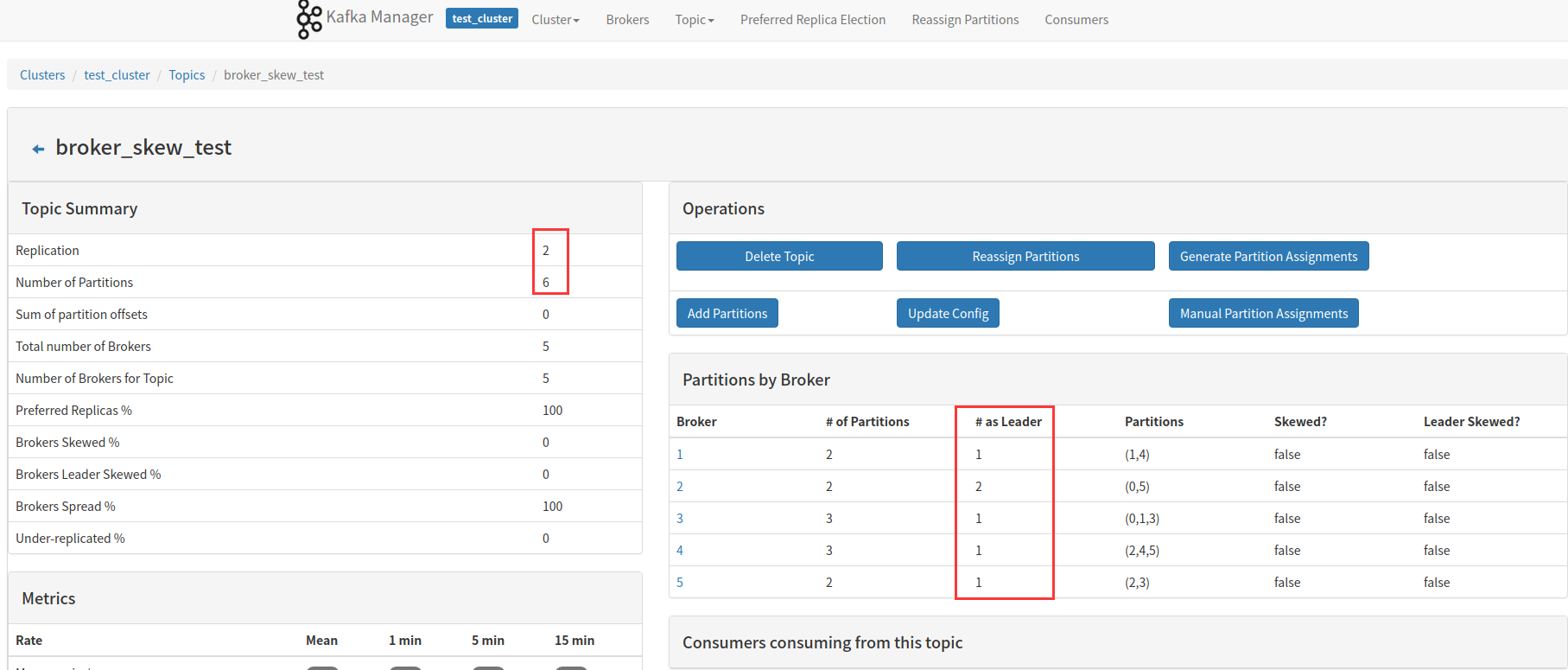Open broker 4 link in table
Viewport: 1568px width, 670px height.
pyautogui.click(x=680, y=551)
